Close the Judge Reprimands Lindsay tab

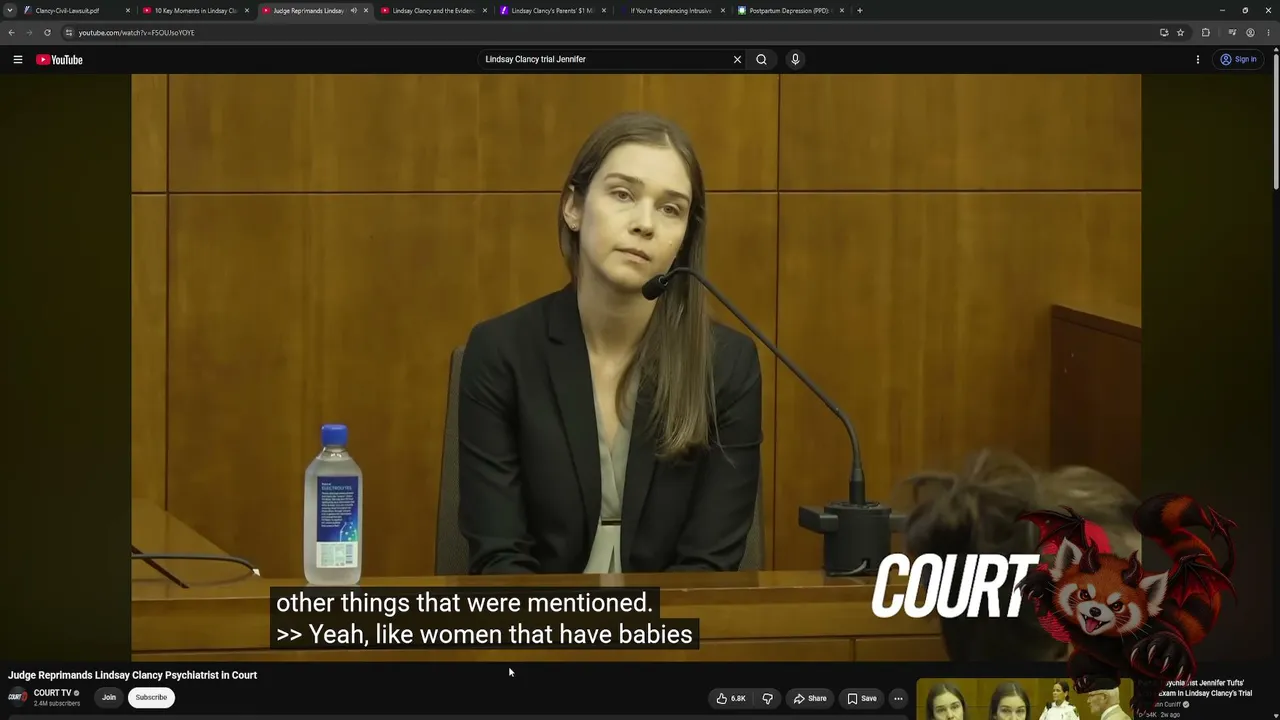point(366,10)
